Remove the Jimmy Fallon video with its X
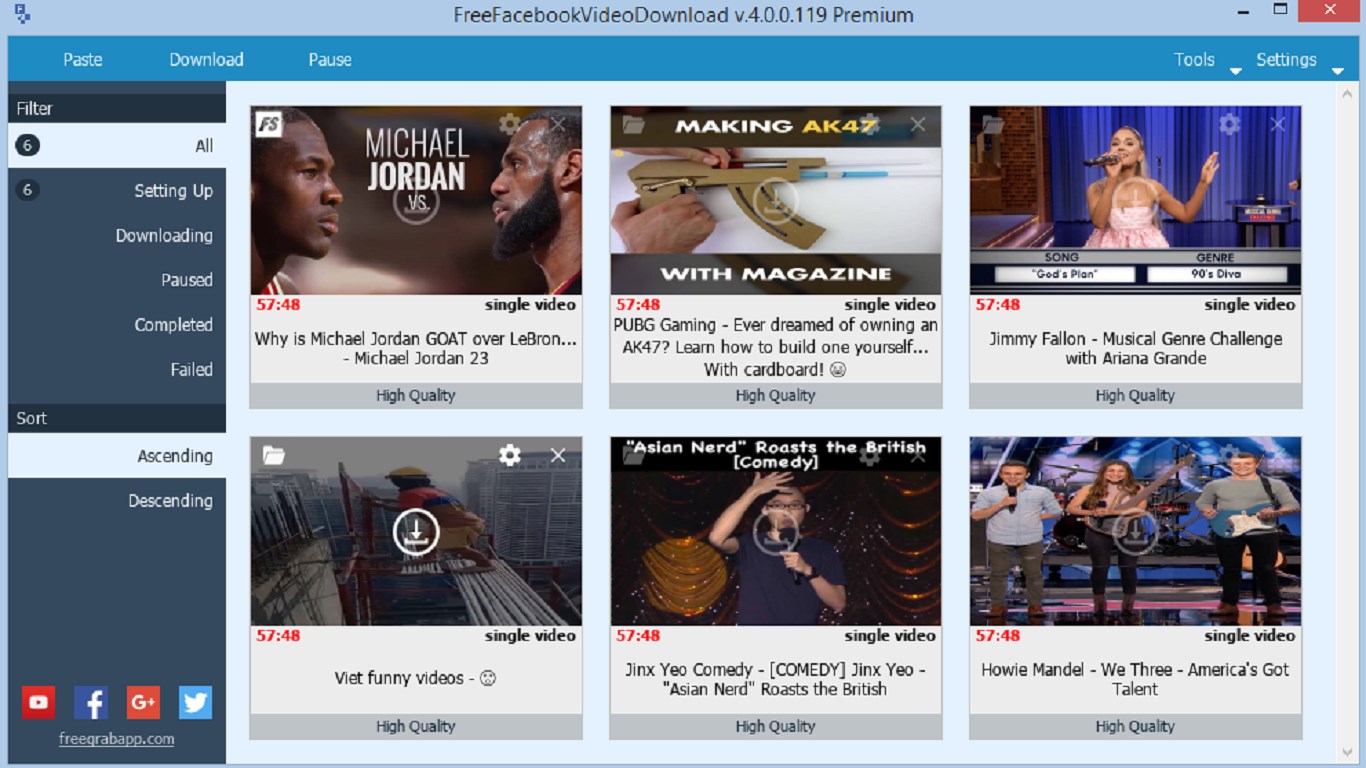Image resolution: width=1366 pixels, height=768 pixels. pos(1278,124)
